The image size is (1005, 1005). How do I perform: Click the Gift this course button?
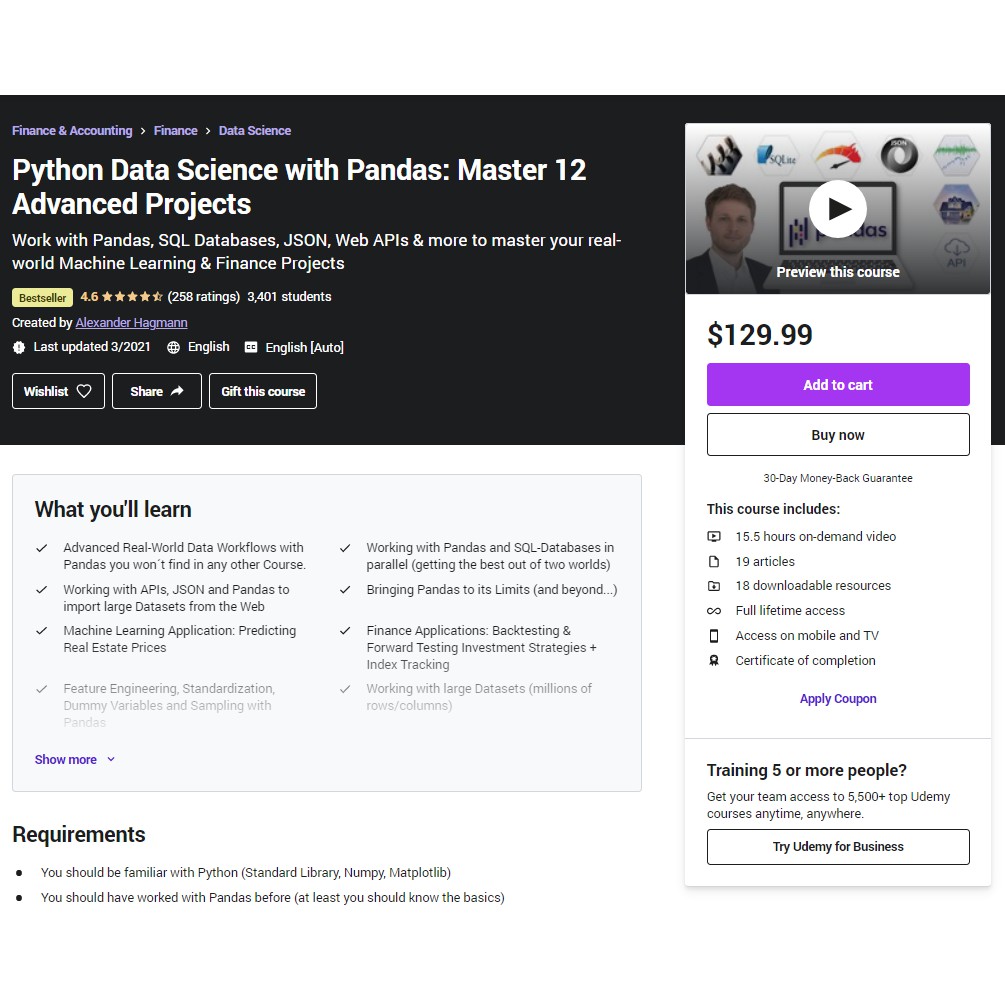pos(263,391)
